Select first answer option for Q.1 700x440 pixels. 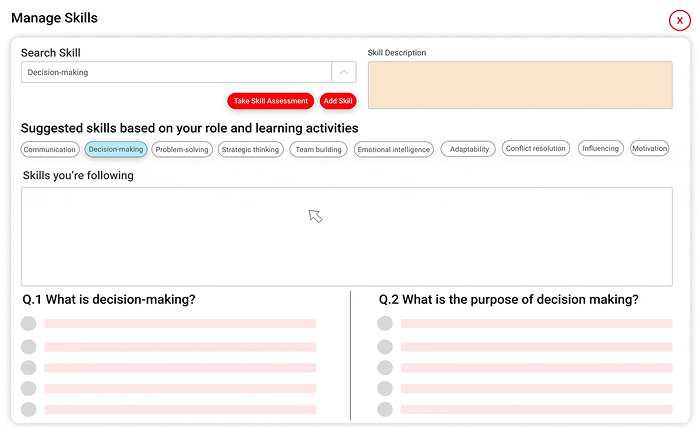pos(29,323)
